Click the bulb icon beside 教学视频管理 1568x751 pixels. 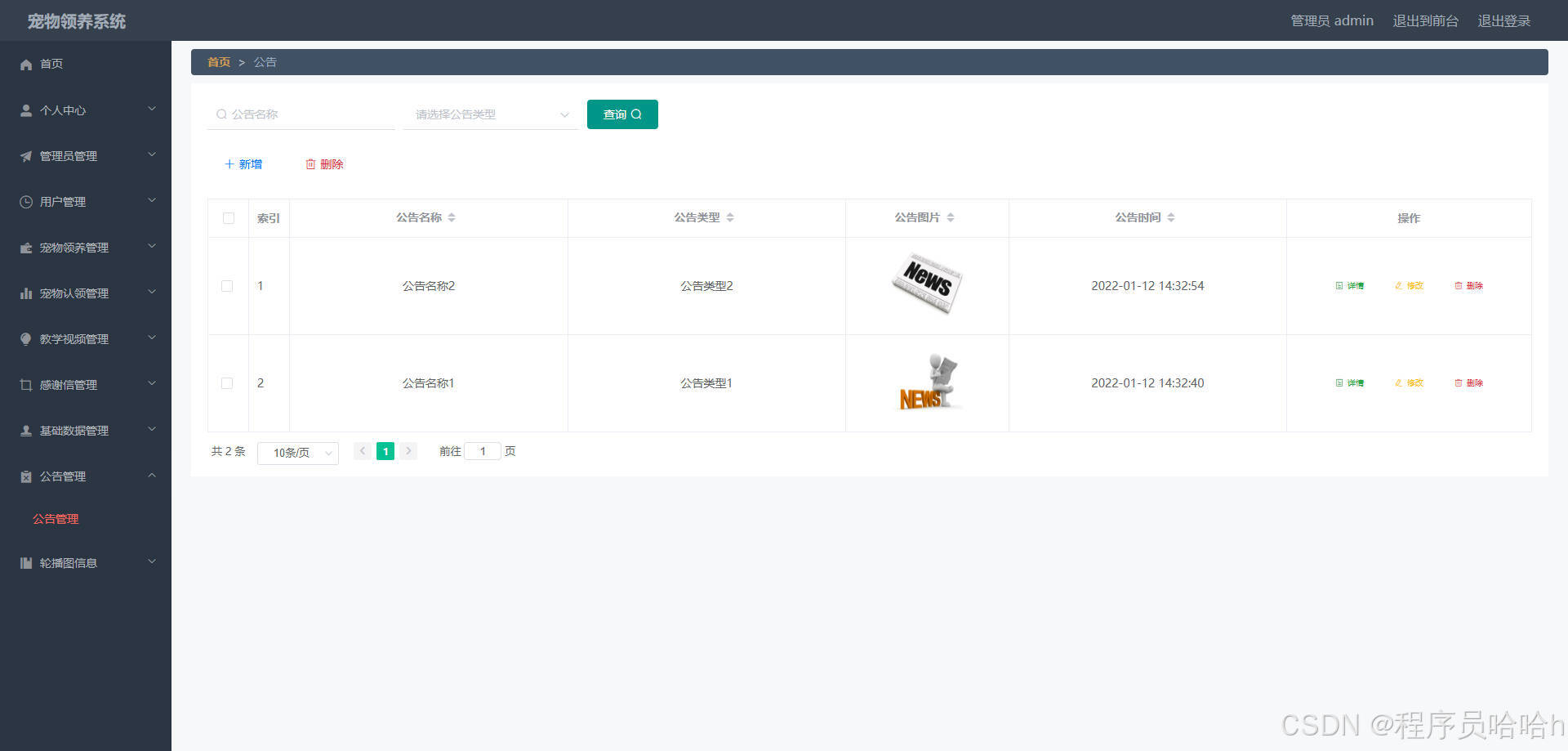point(26,339)
